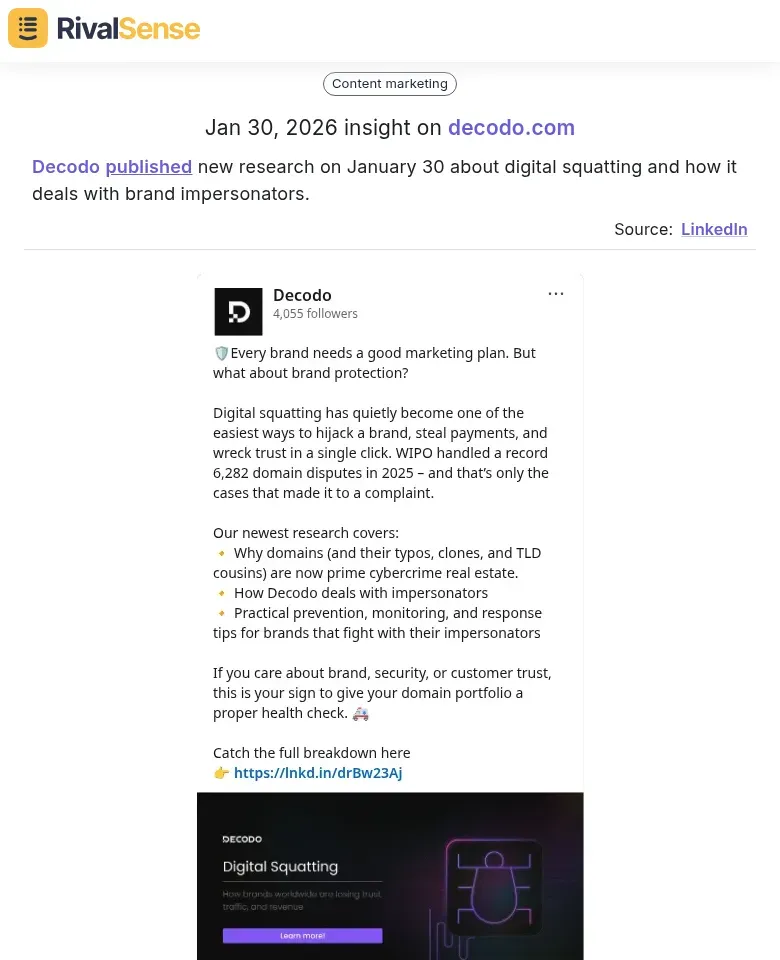Viewport: 780px width, 960px height.
Task: Click the pointing finger emoji before the link
Action: pyautogui.click(x=221, y=772)
